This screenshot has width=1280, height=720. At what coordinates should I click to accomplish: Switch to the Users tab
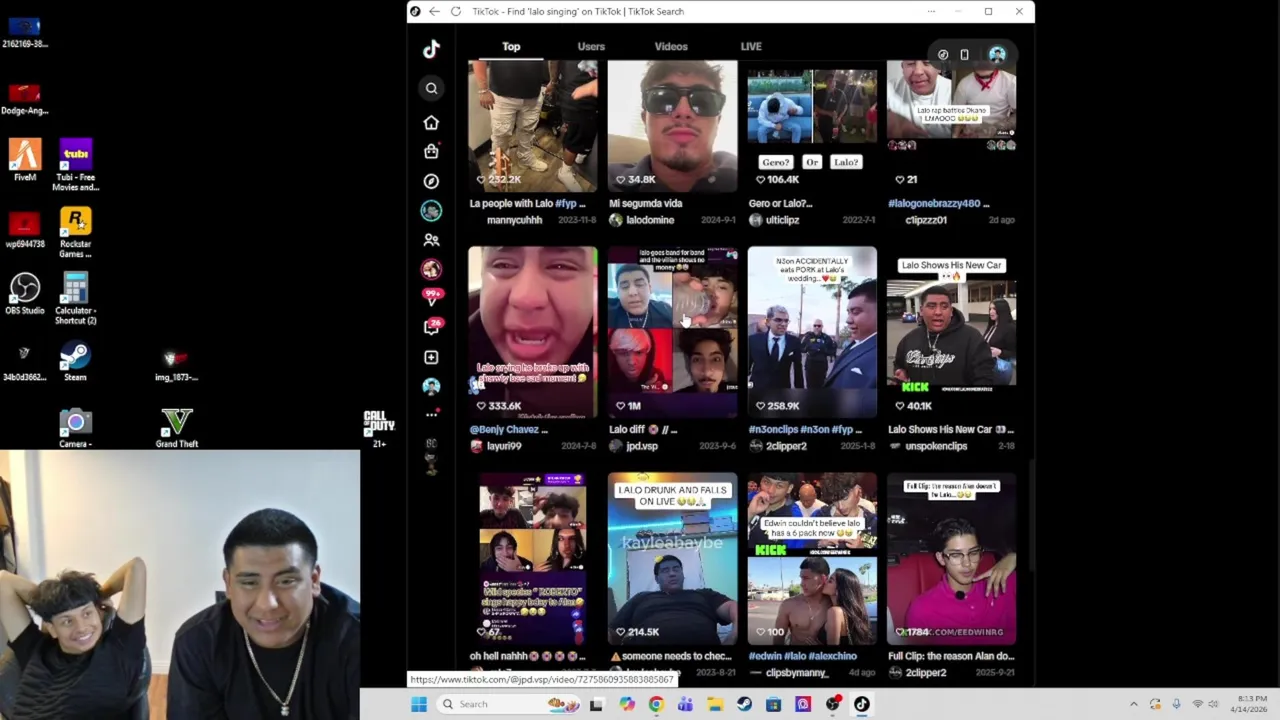(x=591, y=46)
